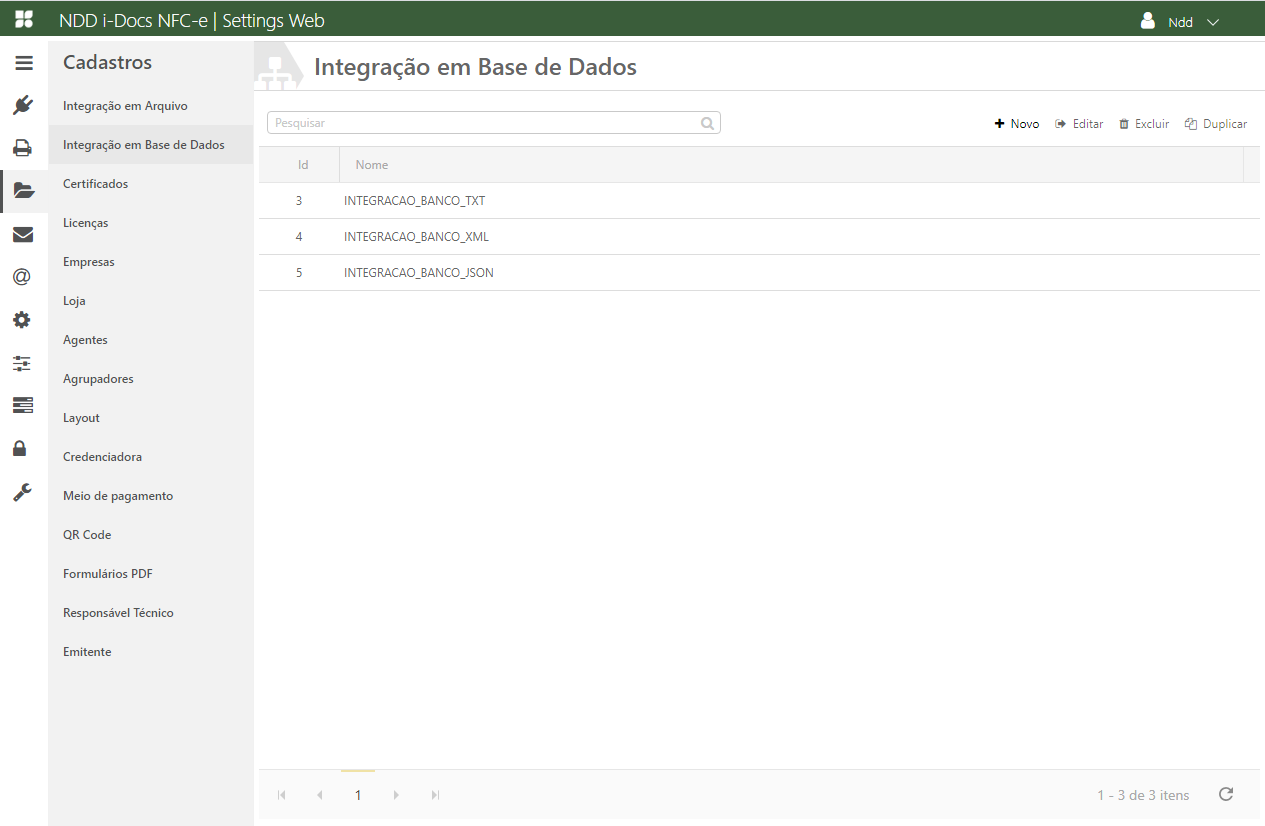
Task: Click the hamburger menu icon in sidebar
Action: (23, 63)
